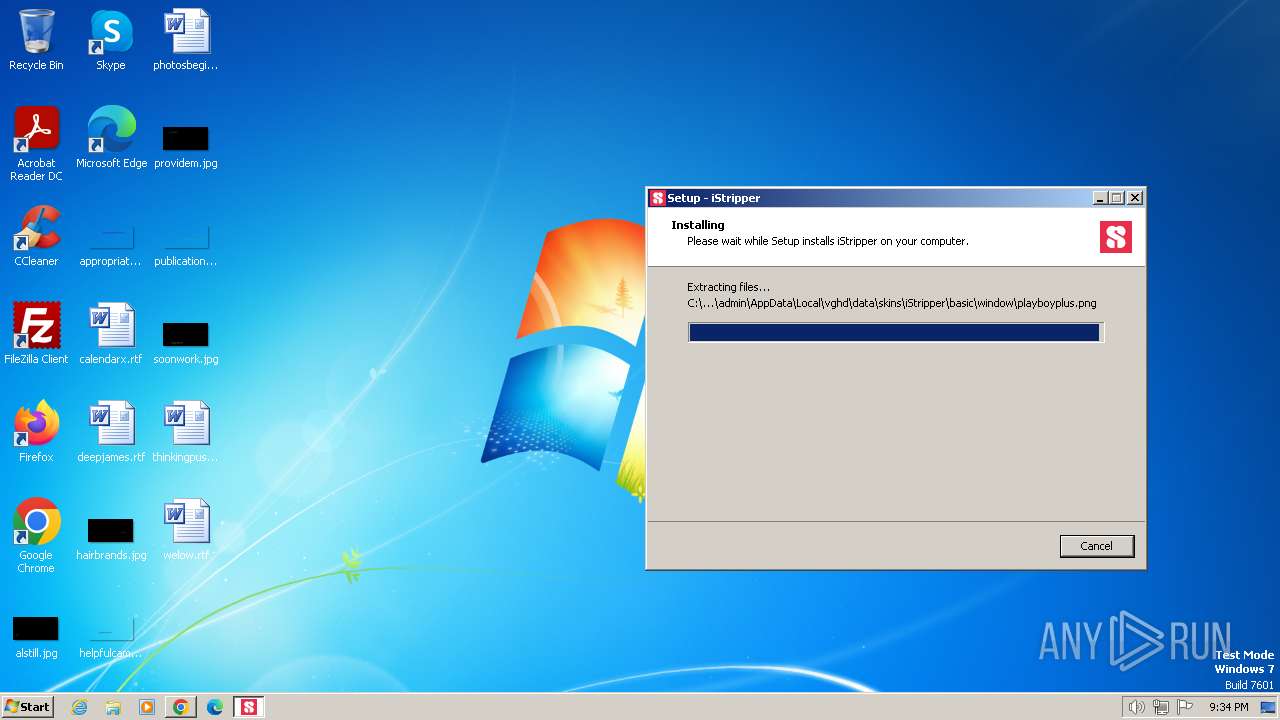Open the Start menu
The width and height of the screenshot is (1280, 720).
click(27, 707)
